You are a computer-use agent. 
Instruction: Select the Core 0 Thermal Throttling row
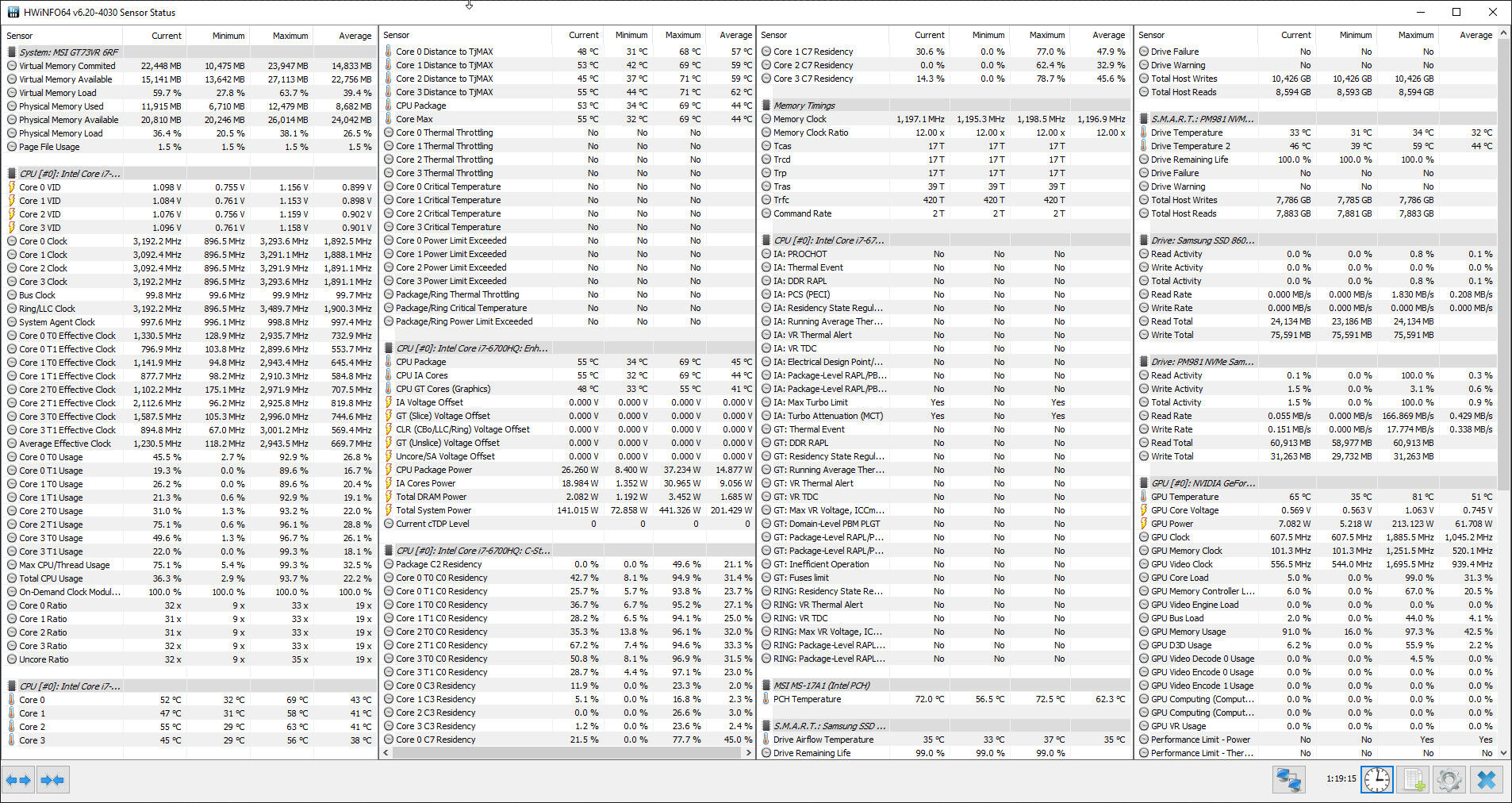pyautogui.click(x=567, y=133)
